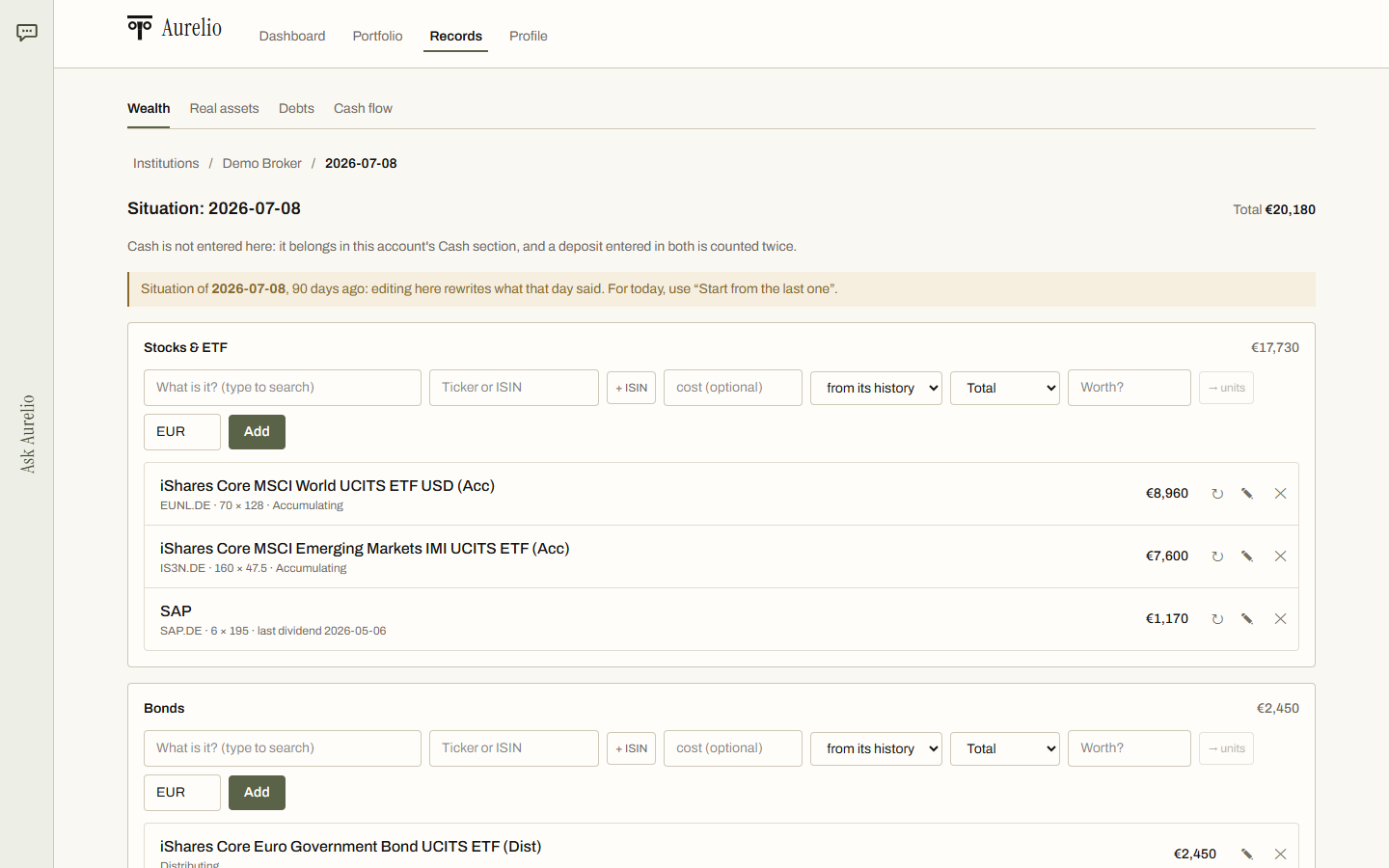Focus Ticker or ISIN field in Stocks & ETF
1389x868 pixels.
pos(514,388)
